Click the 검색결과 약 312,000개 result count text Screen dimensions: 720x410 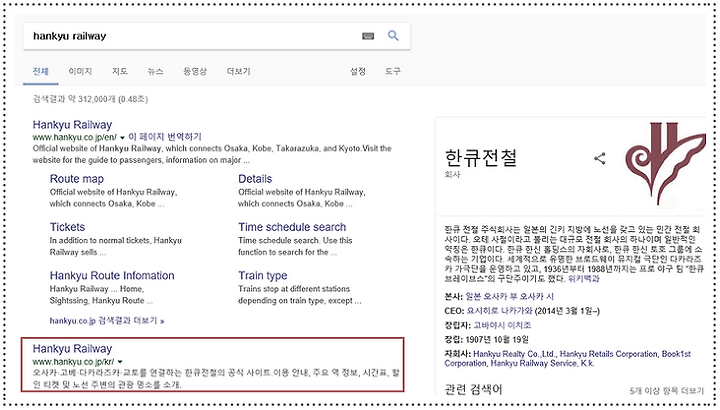(90, 99)
